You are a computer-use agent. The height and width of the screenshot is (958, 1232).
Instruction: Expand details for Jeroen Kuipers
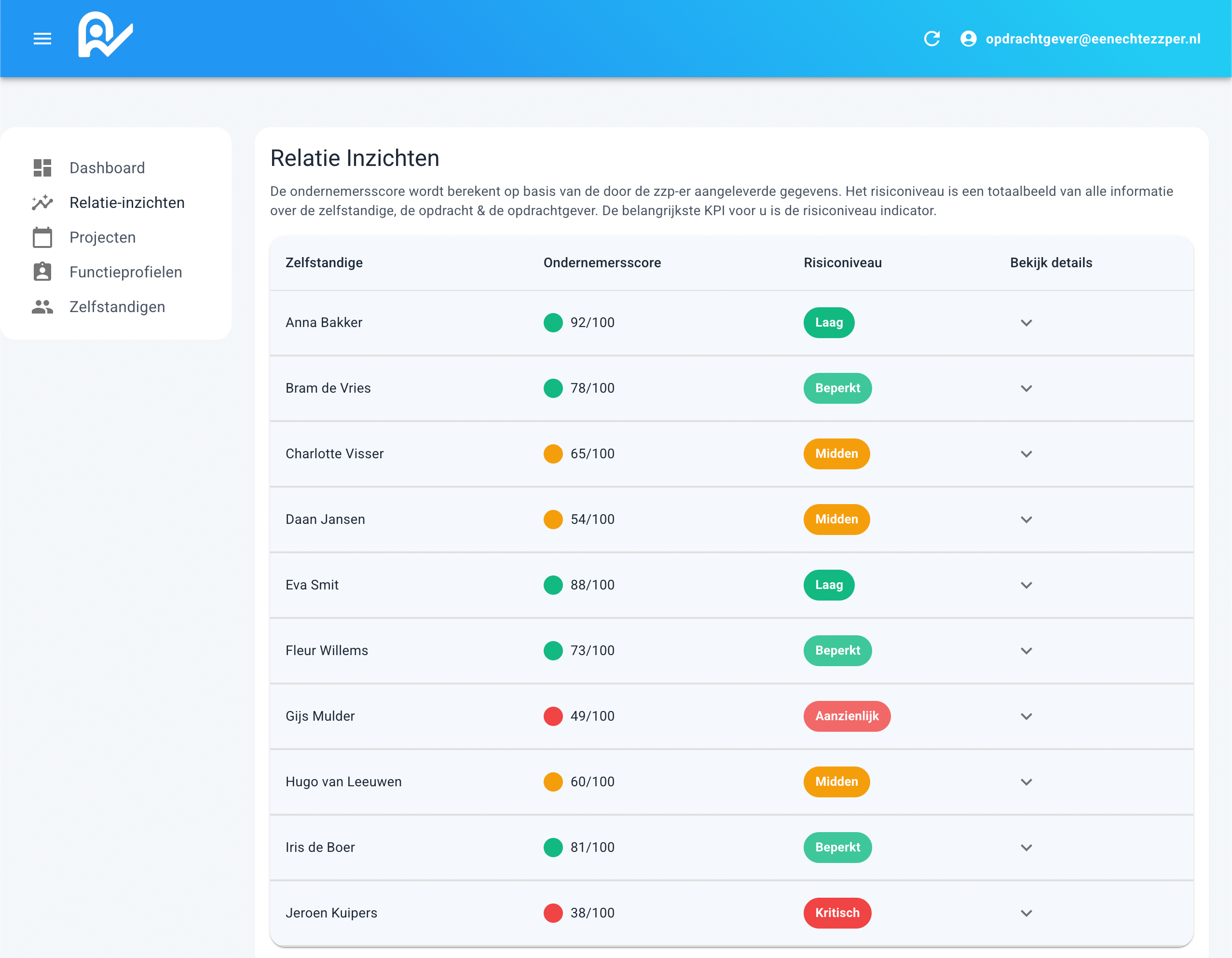[1026, 913]
